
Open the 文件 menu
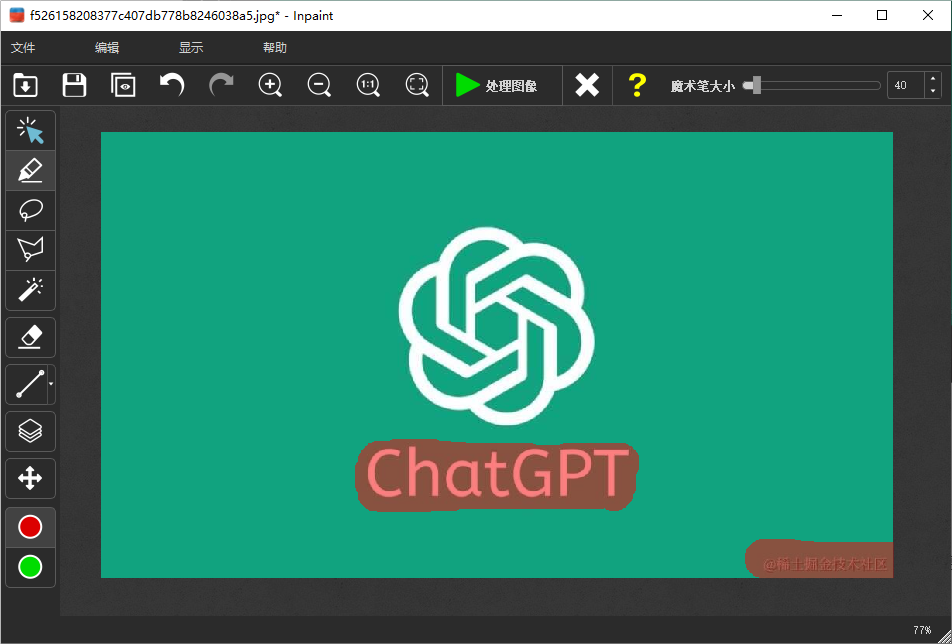pyautogui.click(x=23, y=48)
